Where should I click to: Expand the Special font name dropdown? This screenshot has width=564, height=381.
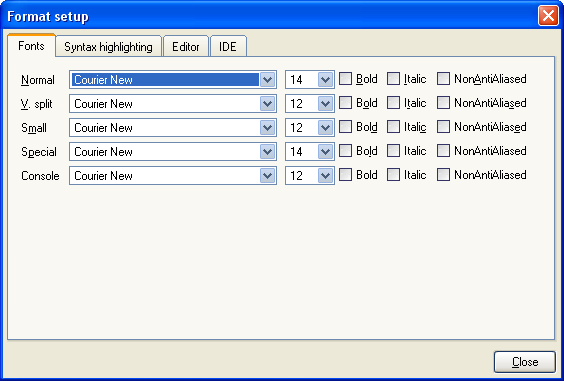tap(267, 152)
